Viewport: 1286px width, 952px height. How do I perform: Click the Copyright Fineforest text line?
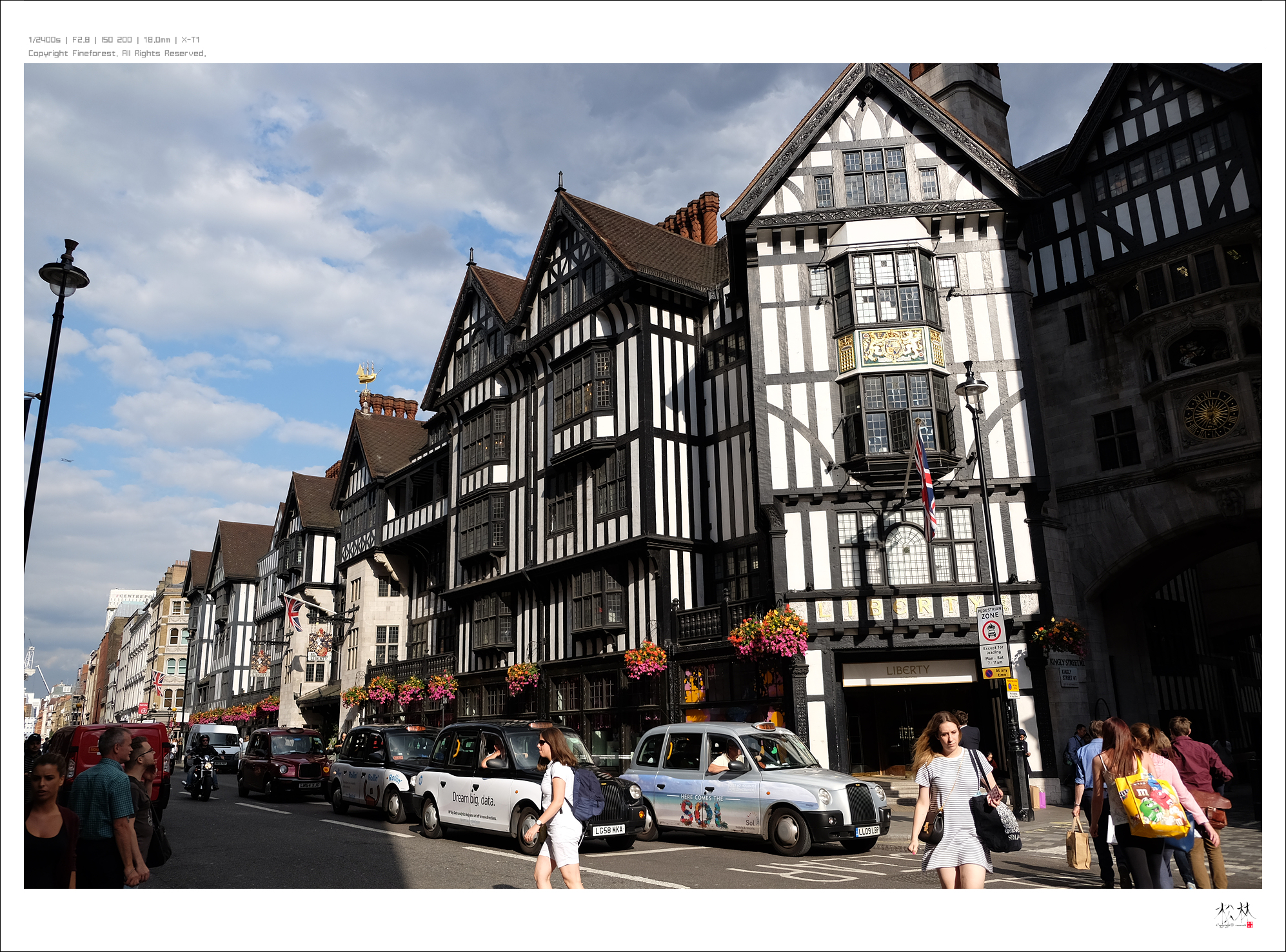pyautogui.click(x=117, y=54)
